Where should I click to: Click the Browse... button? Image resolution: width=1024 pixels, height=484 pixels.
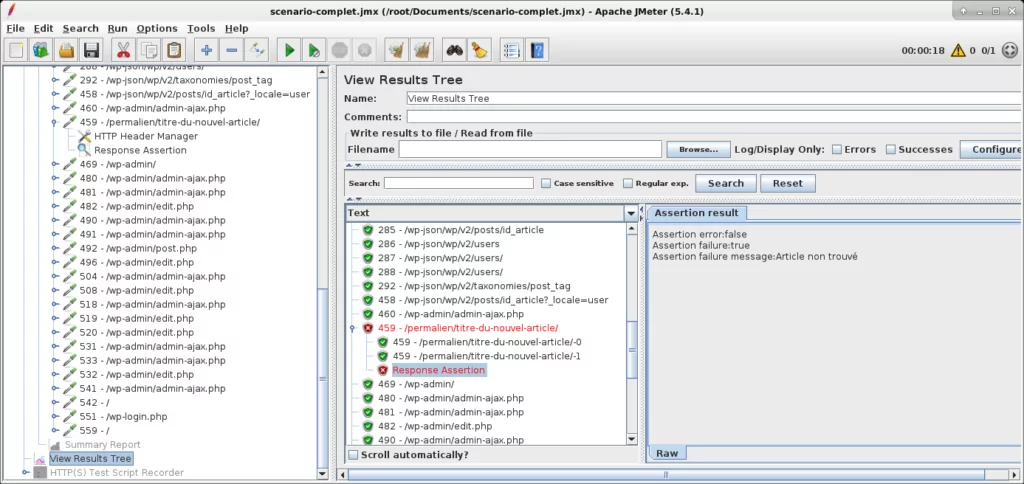pyautogui.click(x=697, y=150)
